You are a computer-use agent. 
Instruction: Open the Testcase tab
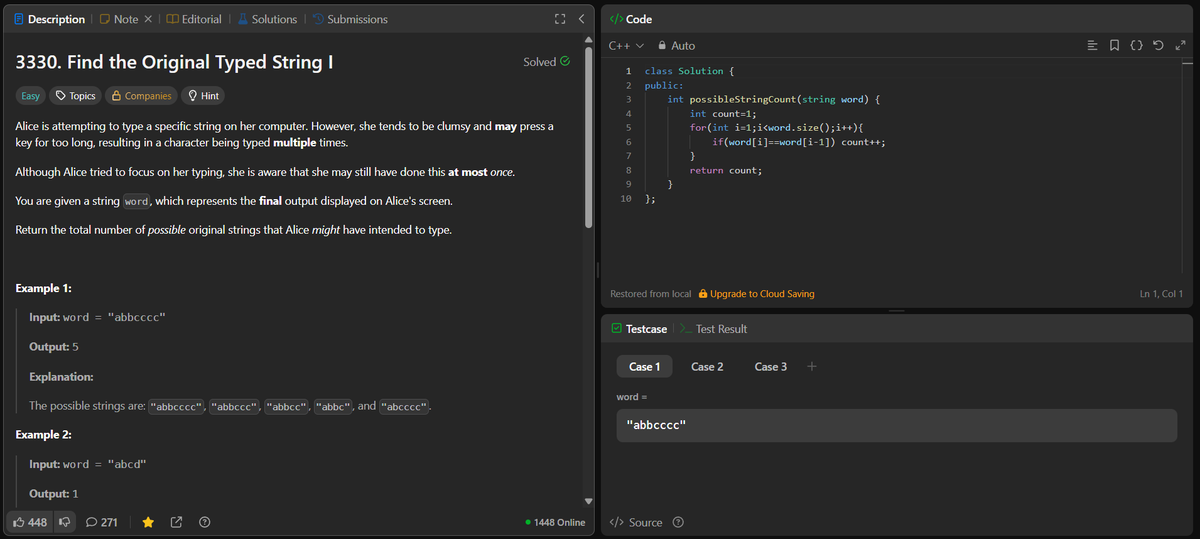[x=638, y=329]
